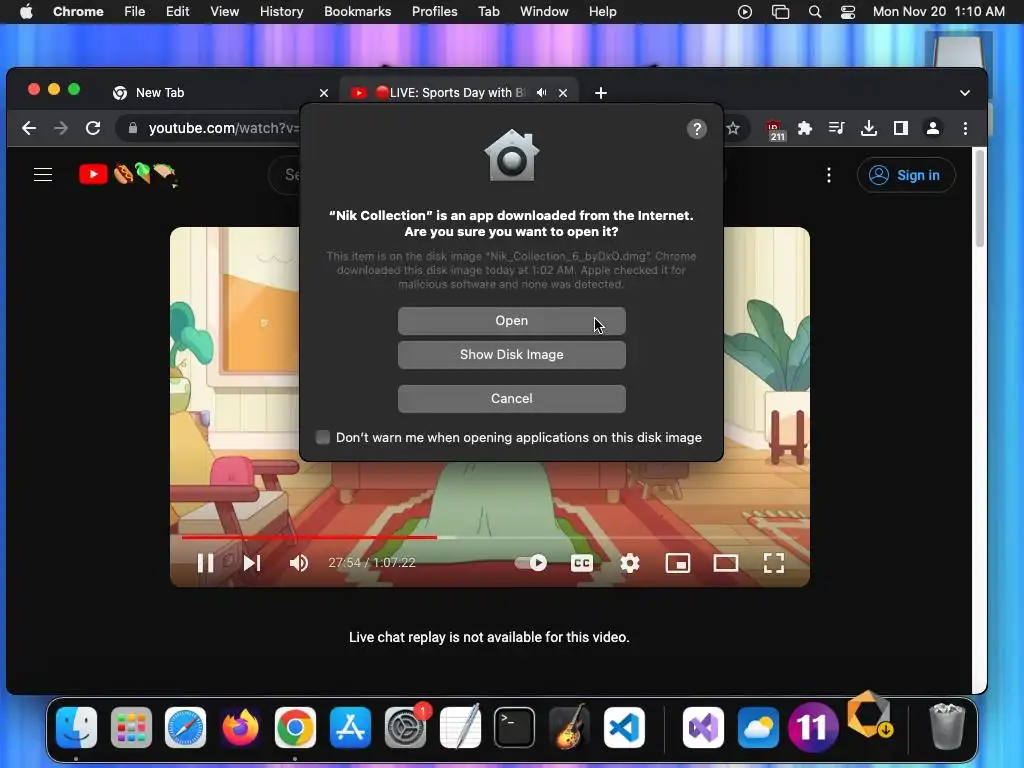Show Chrome downloads
This screenshot has height=768, width=1024.
click(x=869, y=128)
